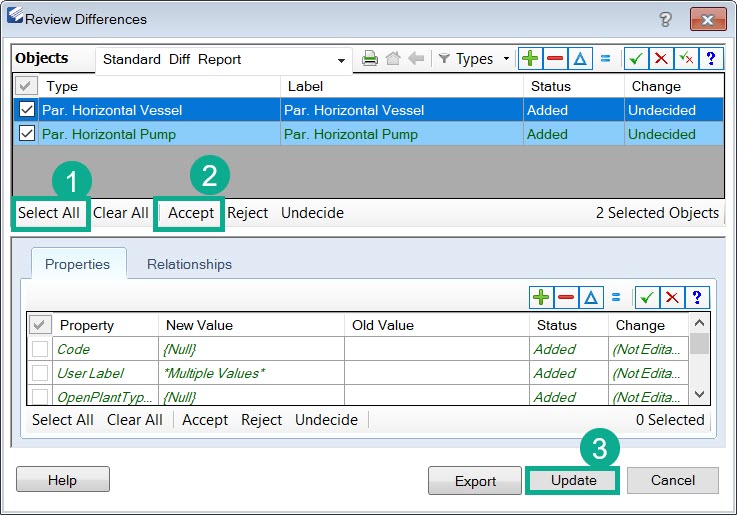Click Accept under Objects list
This screenshot has width=737, height=515.
(191, 213)
